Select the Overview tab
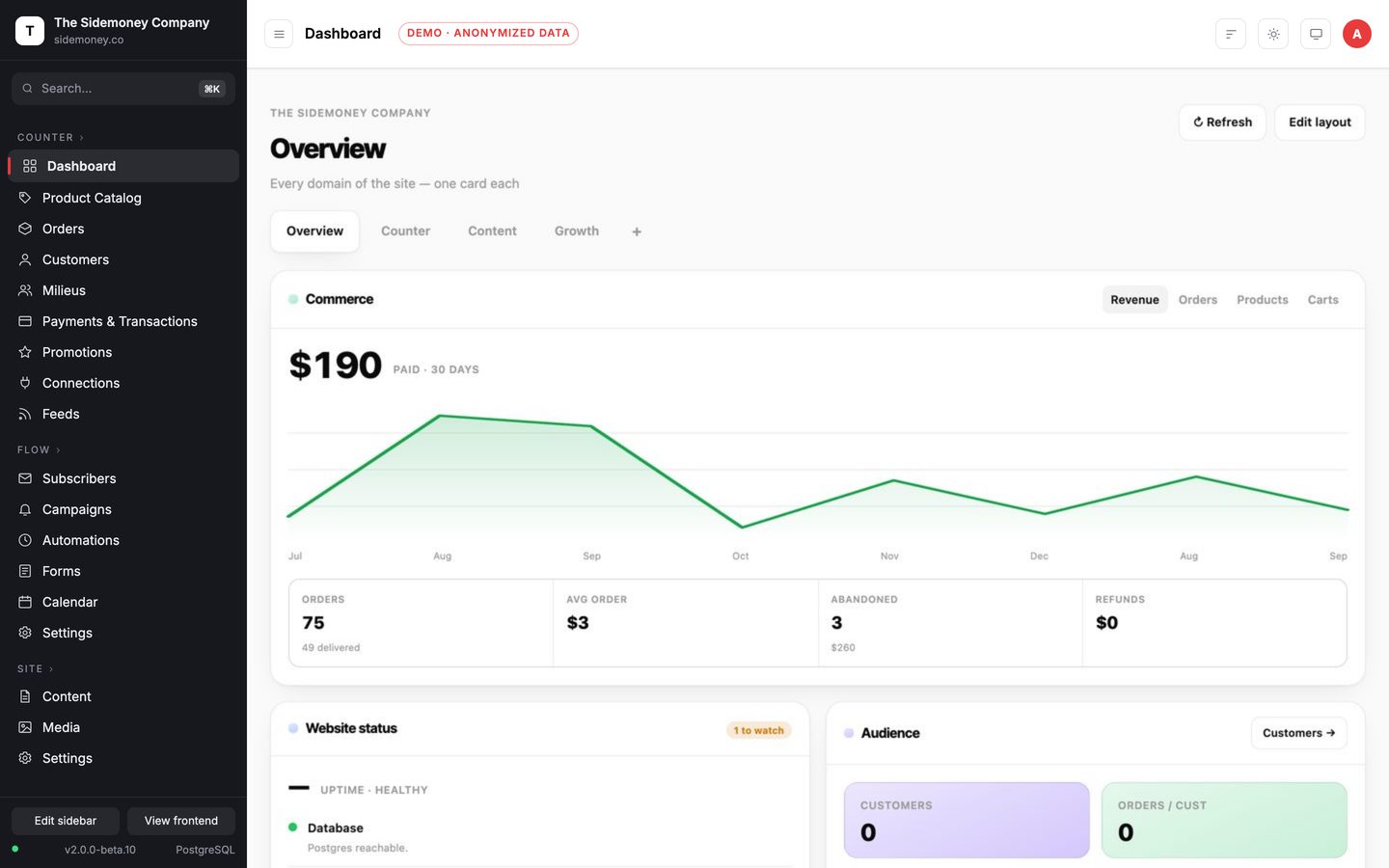Viewport: 1389px width, 868px height. coord(314,231)
